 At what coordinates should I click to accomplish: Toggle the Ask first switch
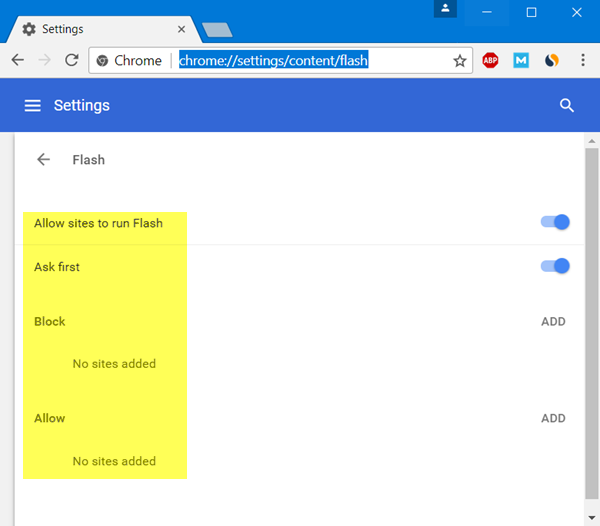click(555, 266)
